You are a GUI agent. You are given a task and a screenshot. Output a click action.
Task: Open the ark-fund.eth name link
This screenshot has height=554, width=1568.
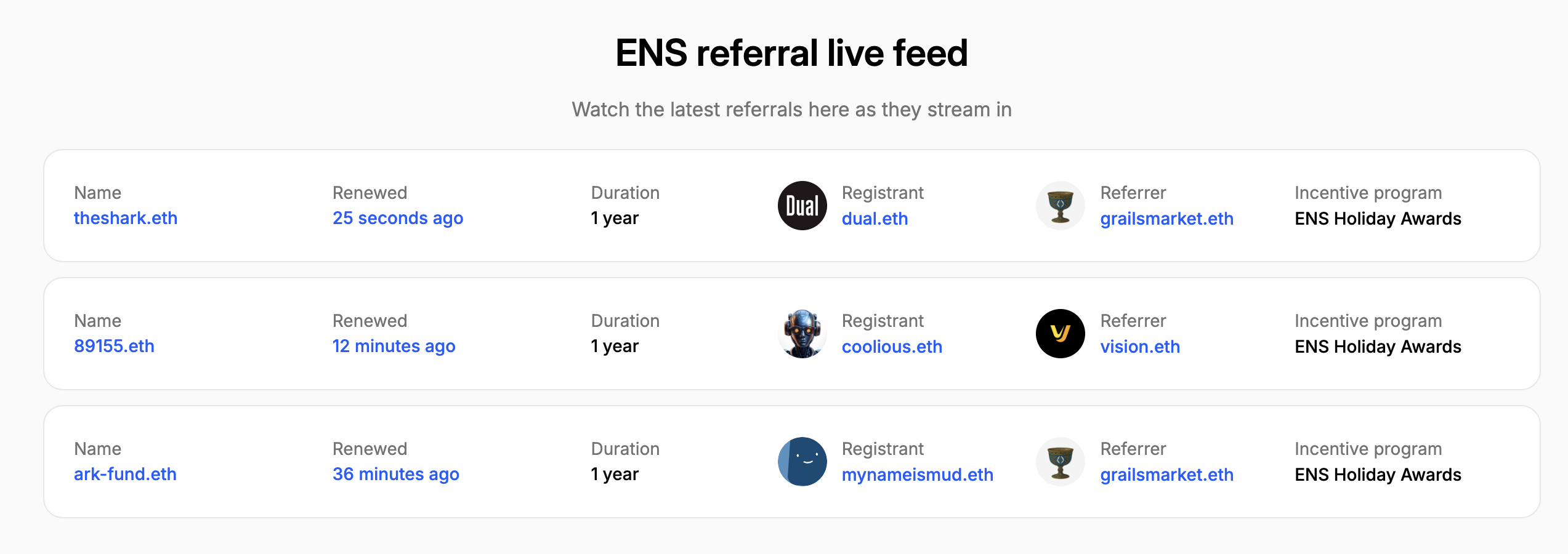125,475
